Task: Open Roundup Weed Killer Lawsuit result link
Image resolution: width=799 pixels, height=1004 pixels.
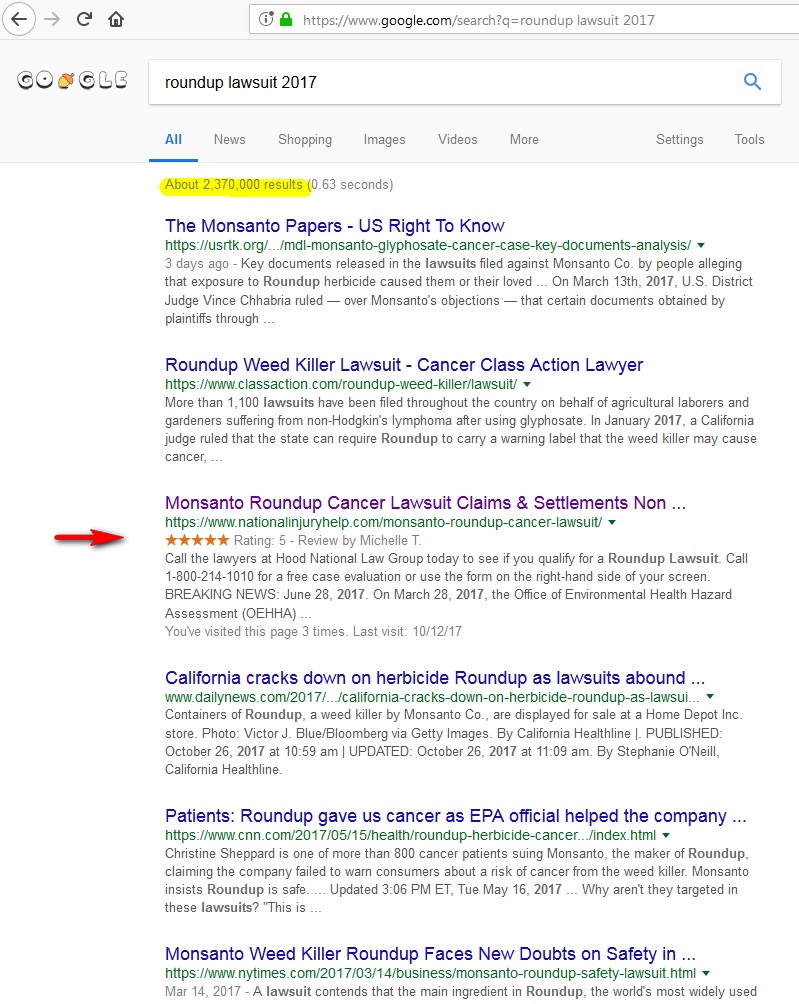Action: pos(404,364)
